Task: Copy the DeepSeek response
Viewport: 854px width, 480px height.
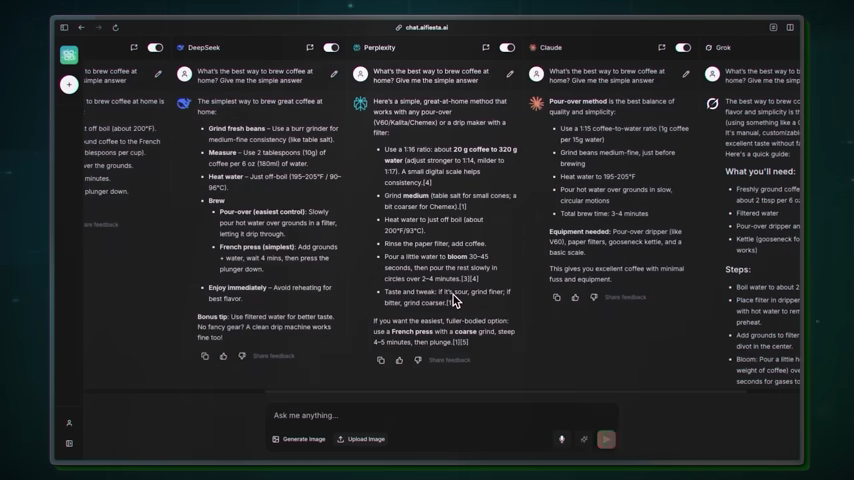Action: tap(205, 356)
